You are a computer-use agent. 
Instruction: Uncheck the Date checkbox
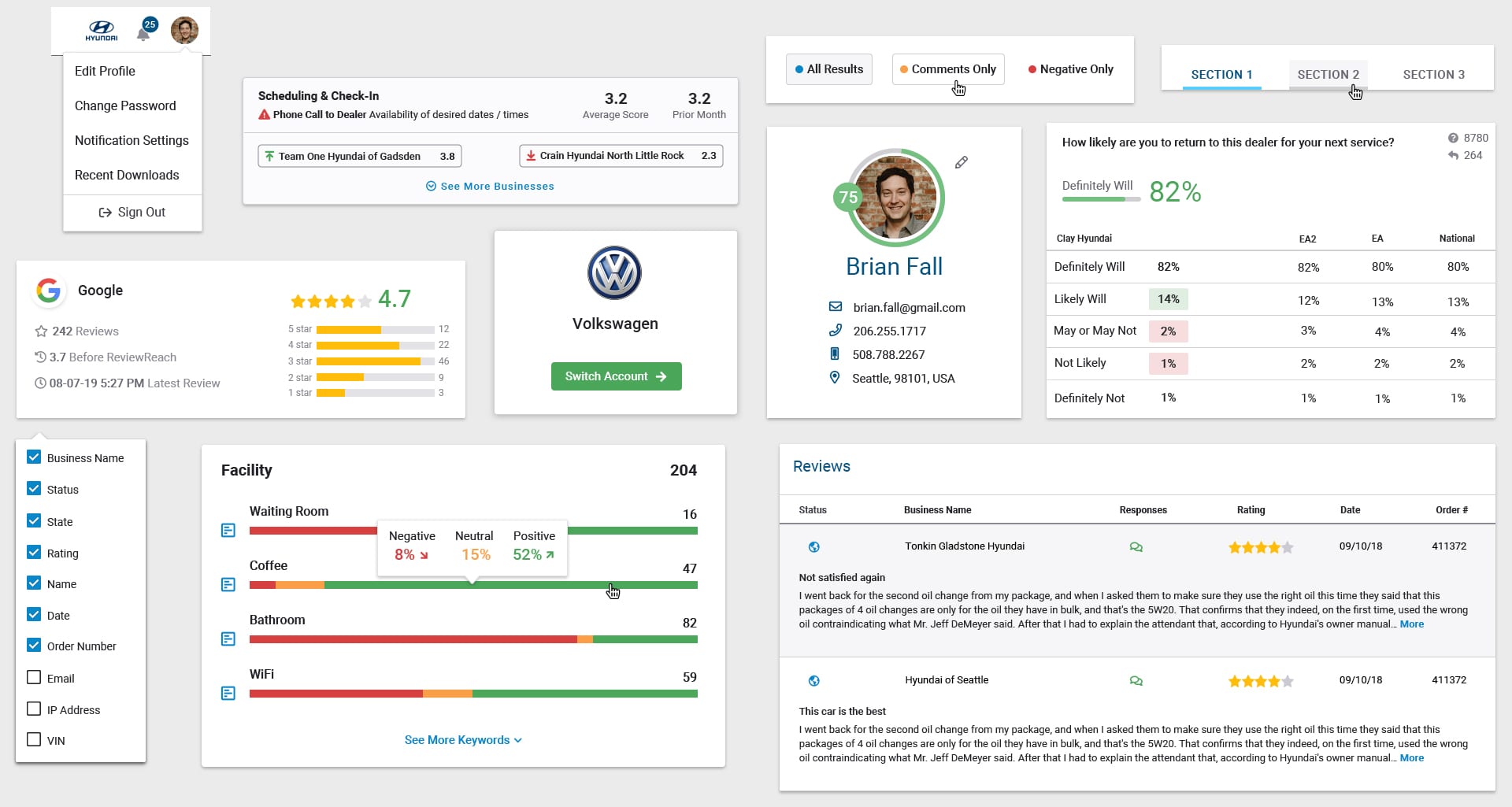34,615
